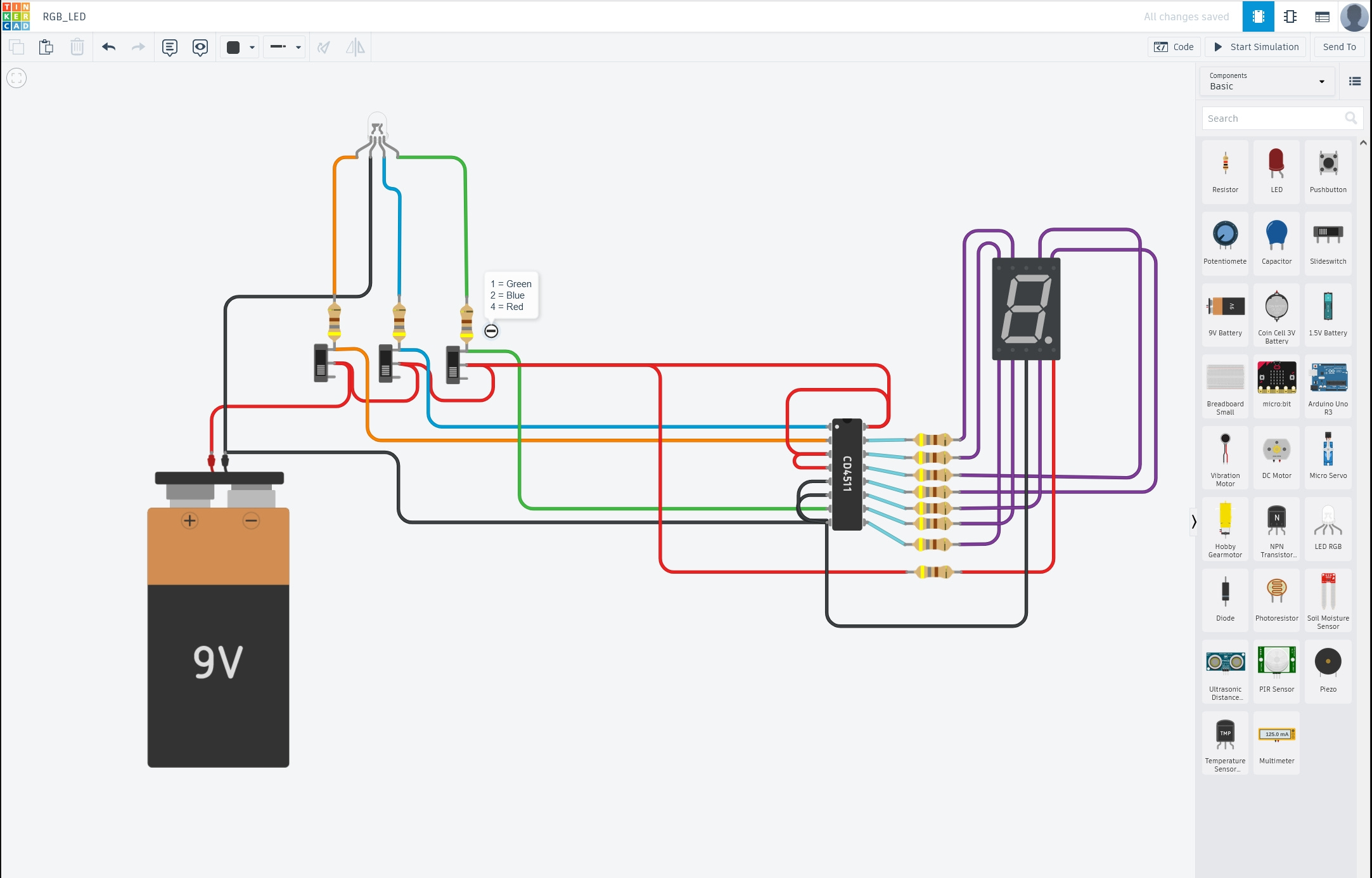Click the paste clipboard icon

tap(46, 47)
